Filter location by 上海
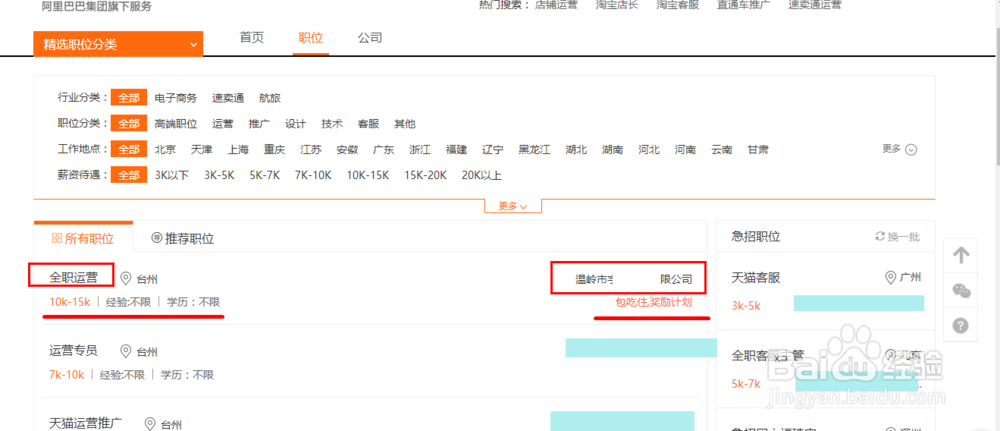Viewport: 1000px width, 431px height. click(238, 149)
